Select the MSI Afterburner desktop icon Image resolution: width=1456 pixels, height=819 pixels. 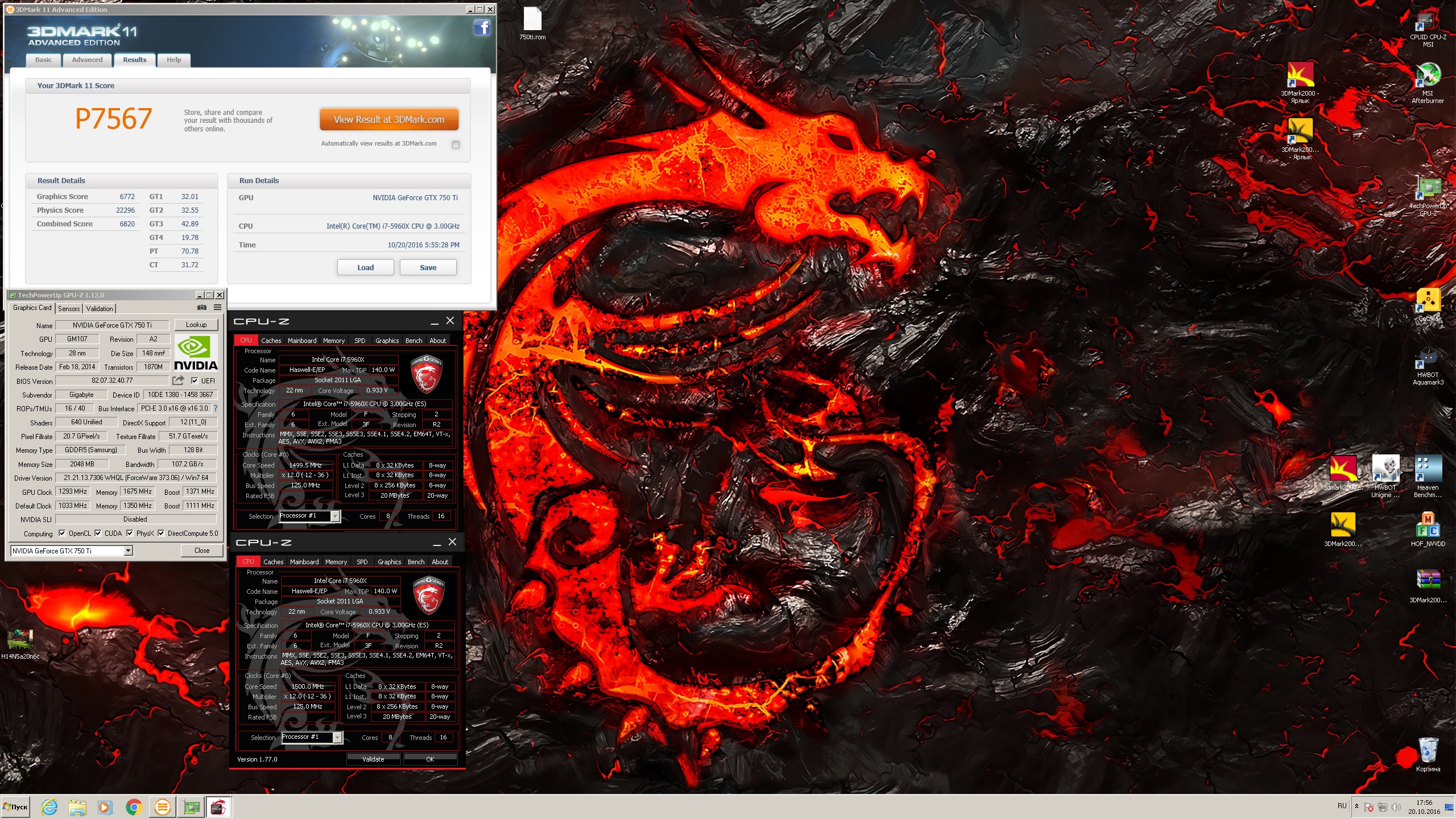point(1428,84)
